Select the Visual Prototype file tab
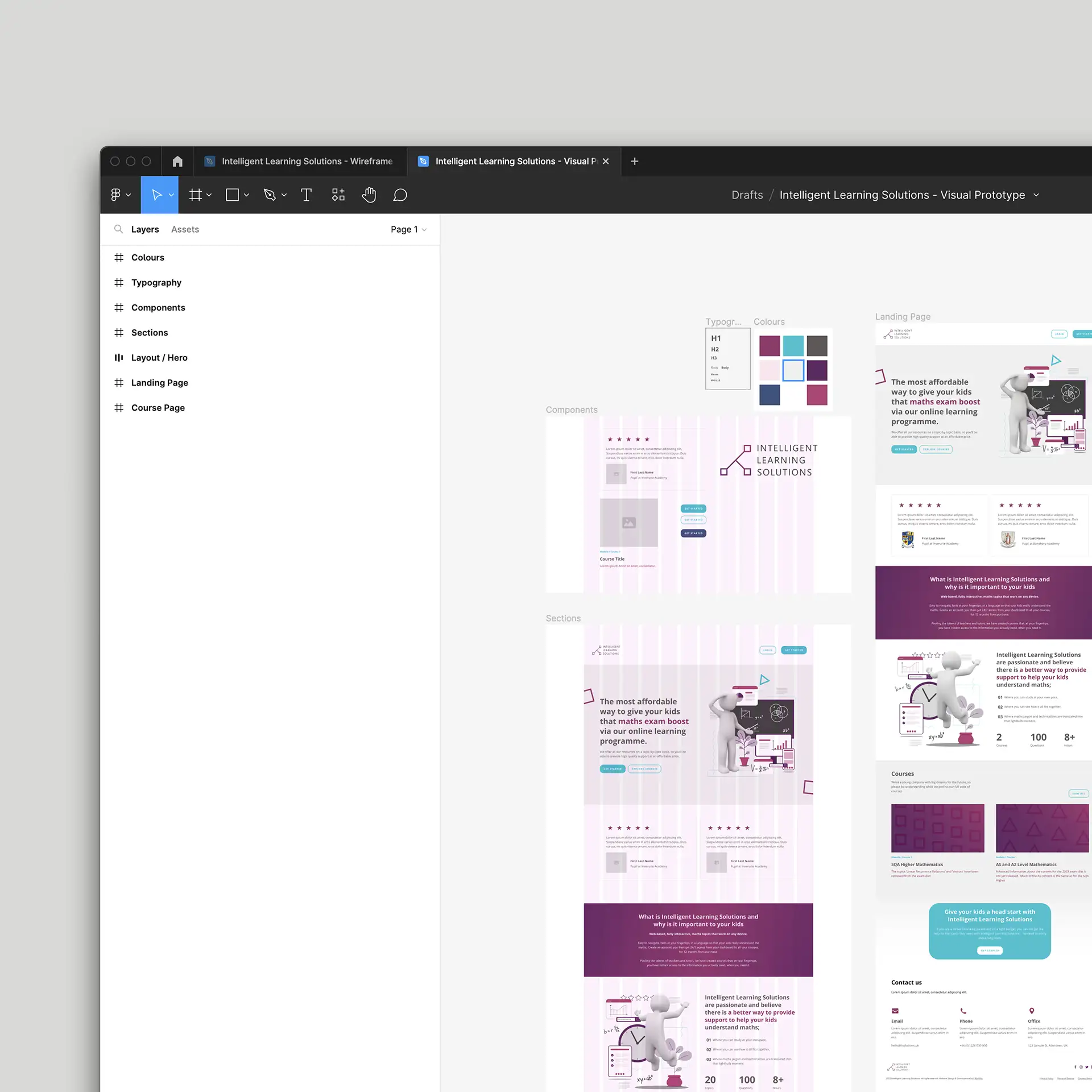This screenshot has height=1092, width=1092. coord(515,162)
